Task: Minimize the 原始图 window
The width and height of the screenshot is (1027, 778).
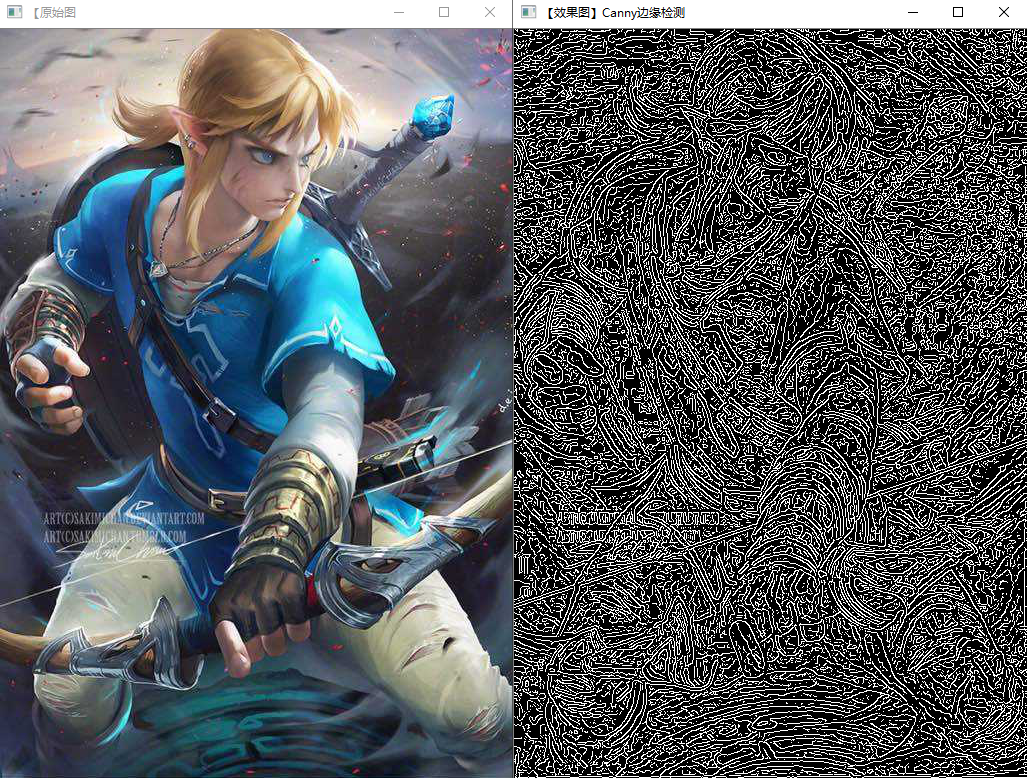Action: coord(399,12)
